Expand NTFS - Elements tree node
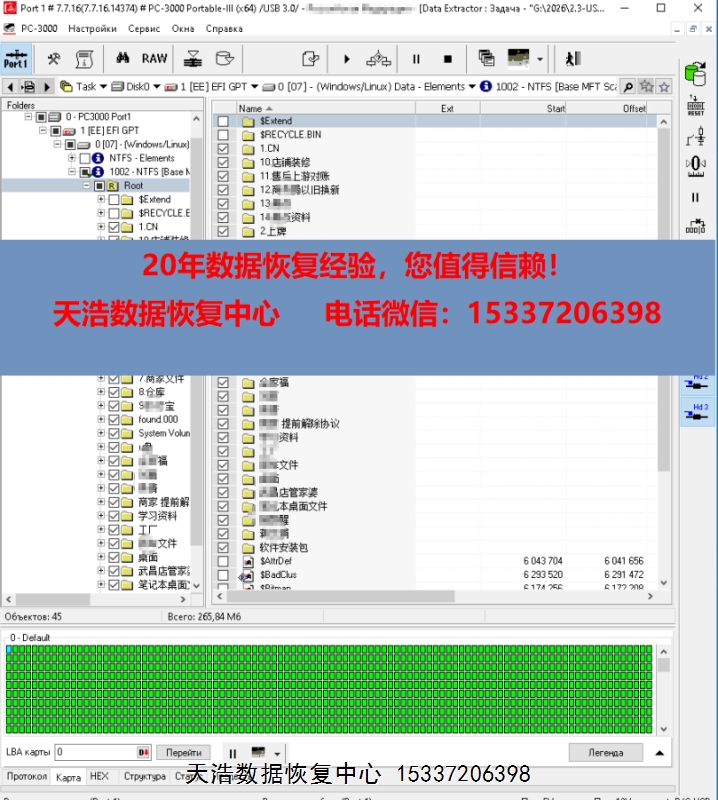Screen dimensions: 718x800 [x=72, y=158]
